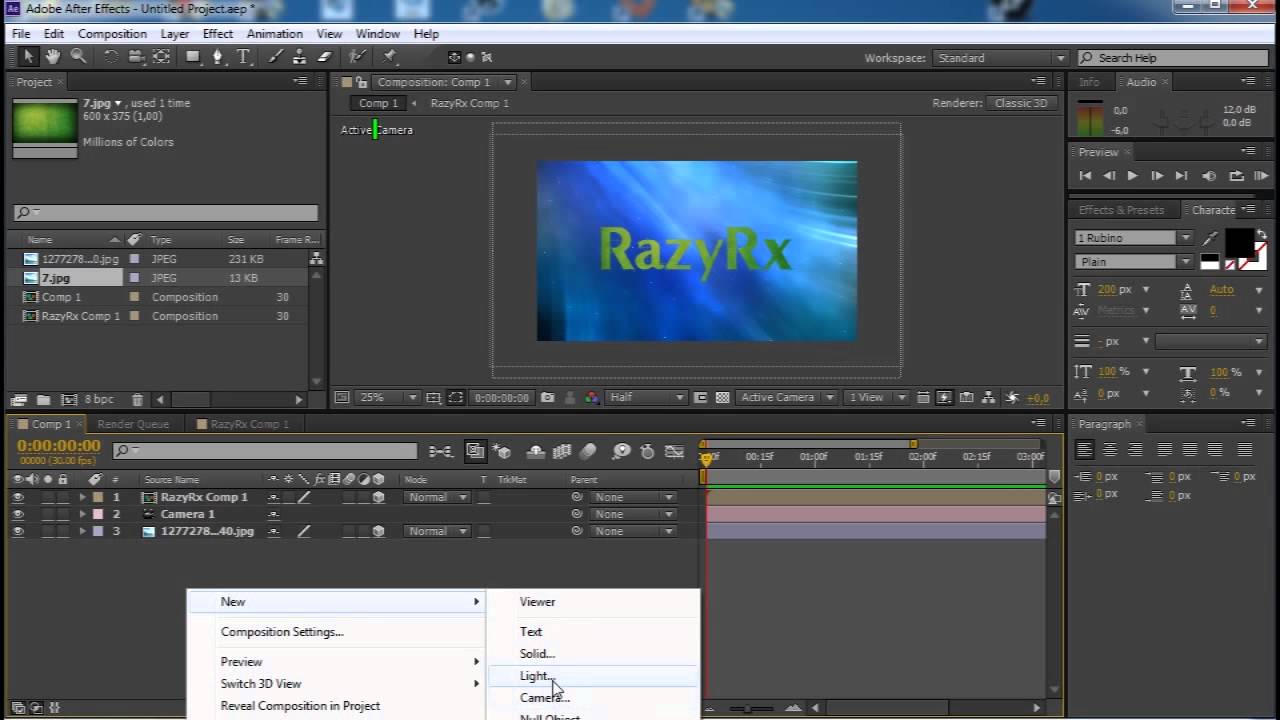Open the 25% magnification dropdown
1280x720 pixels.
(x=387, y=397)
